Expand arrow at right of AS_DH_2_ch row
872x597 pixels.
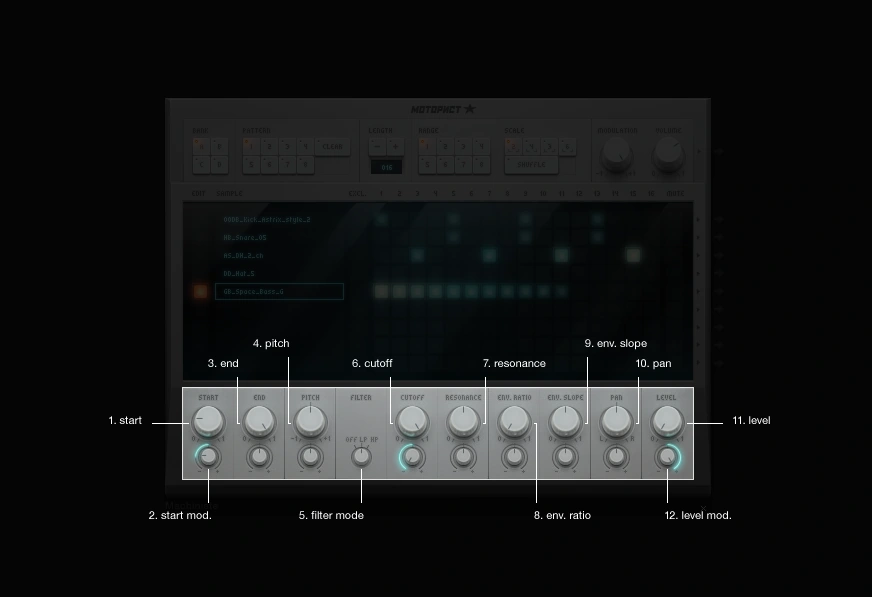(x=700, y=255)
